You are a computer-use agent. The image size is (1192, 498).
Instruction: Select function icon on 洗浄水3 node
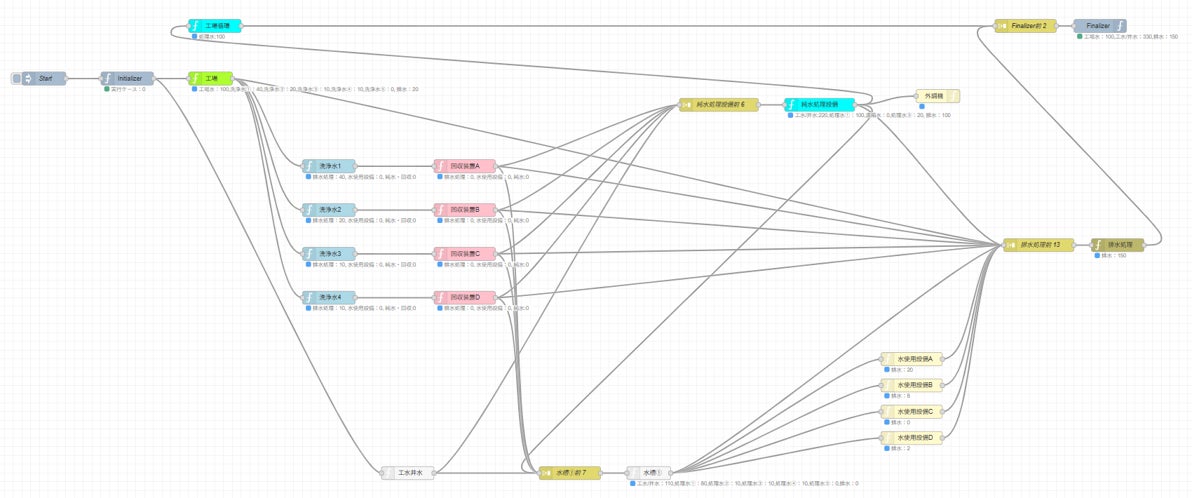(x=309, y=253)
